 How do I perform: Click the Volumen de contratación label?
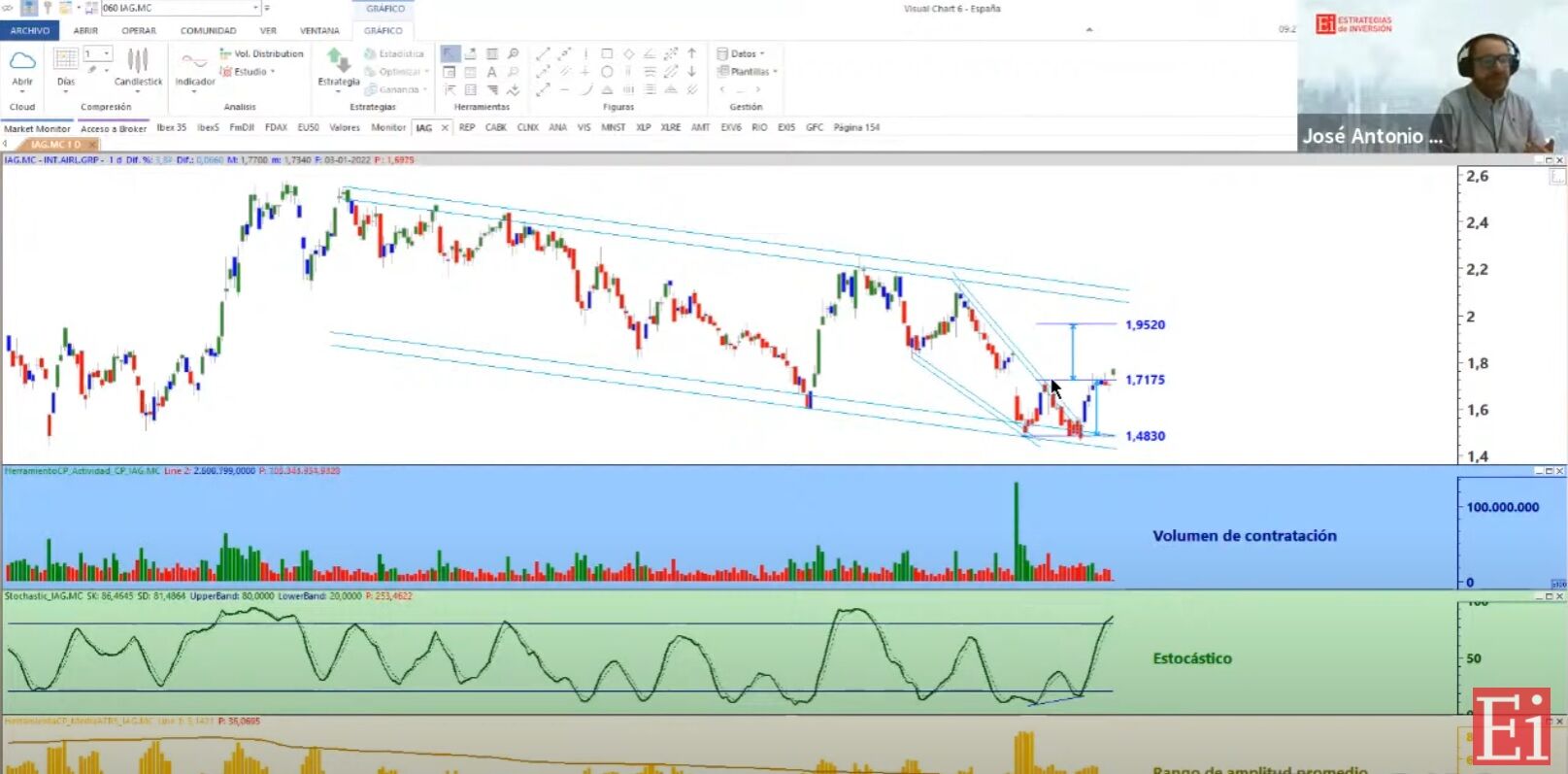(x=1245, y=535)
